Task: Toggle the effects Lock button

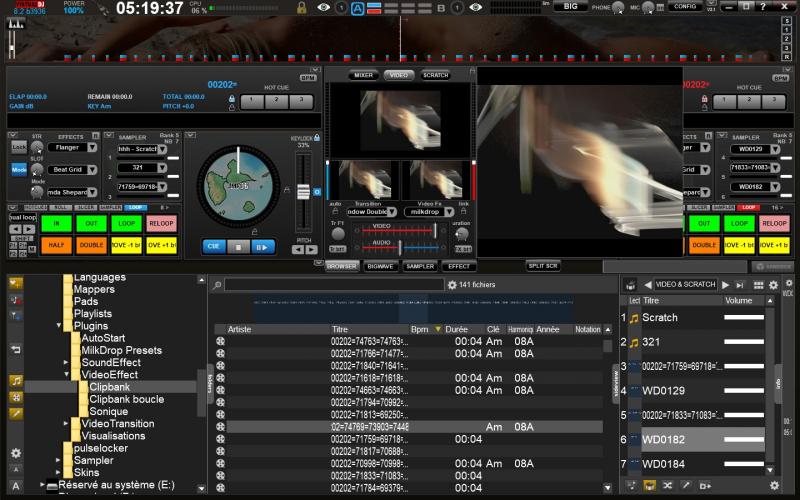Action: pos(19,147)
